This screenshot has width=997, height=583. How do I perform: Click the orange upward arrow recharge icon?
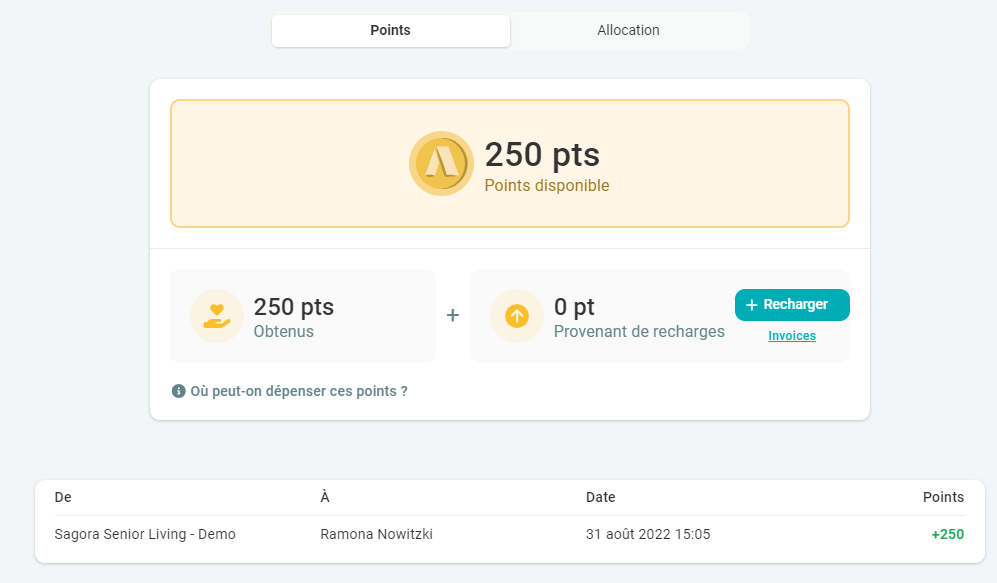pyautogui.click(x=516, y=316)
